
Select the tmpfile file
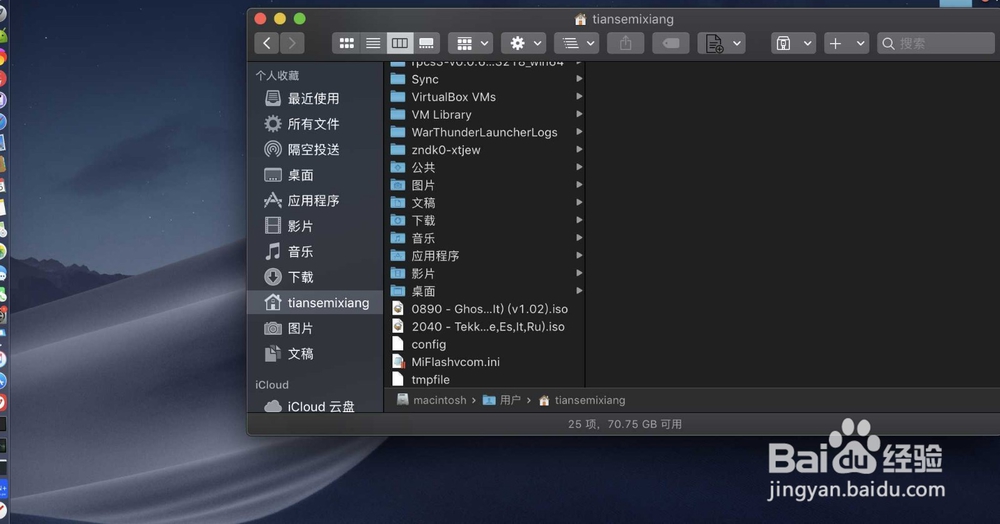pos(485,379)
